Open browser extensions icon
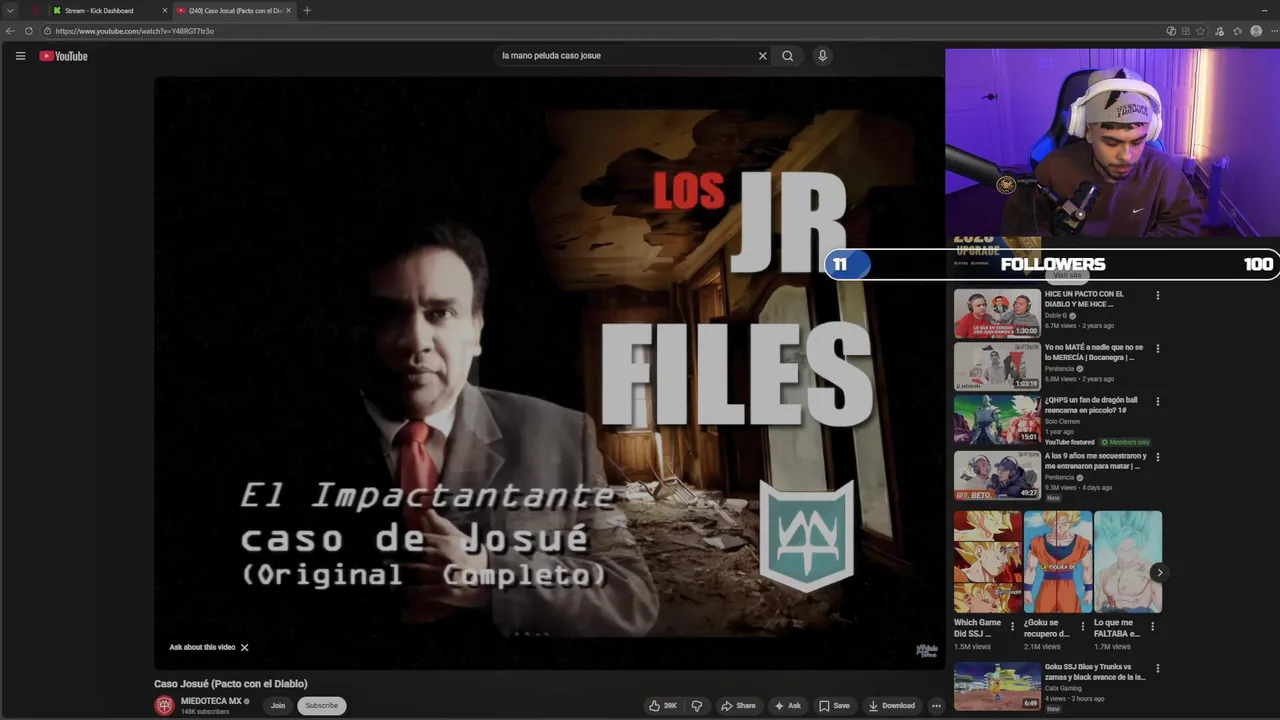The height and width of the screenshot is (720, 1280). click(1185, 31)
